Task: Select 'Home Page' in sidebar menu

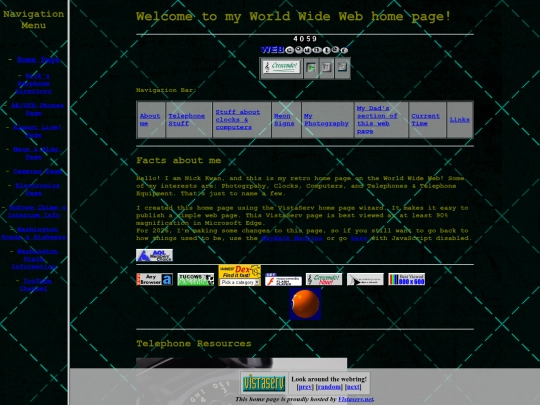Action: [38, 60]
